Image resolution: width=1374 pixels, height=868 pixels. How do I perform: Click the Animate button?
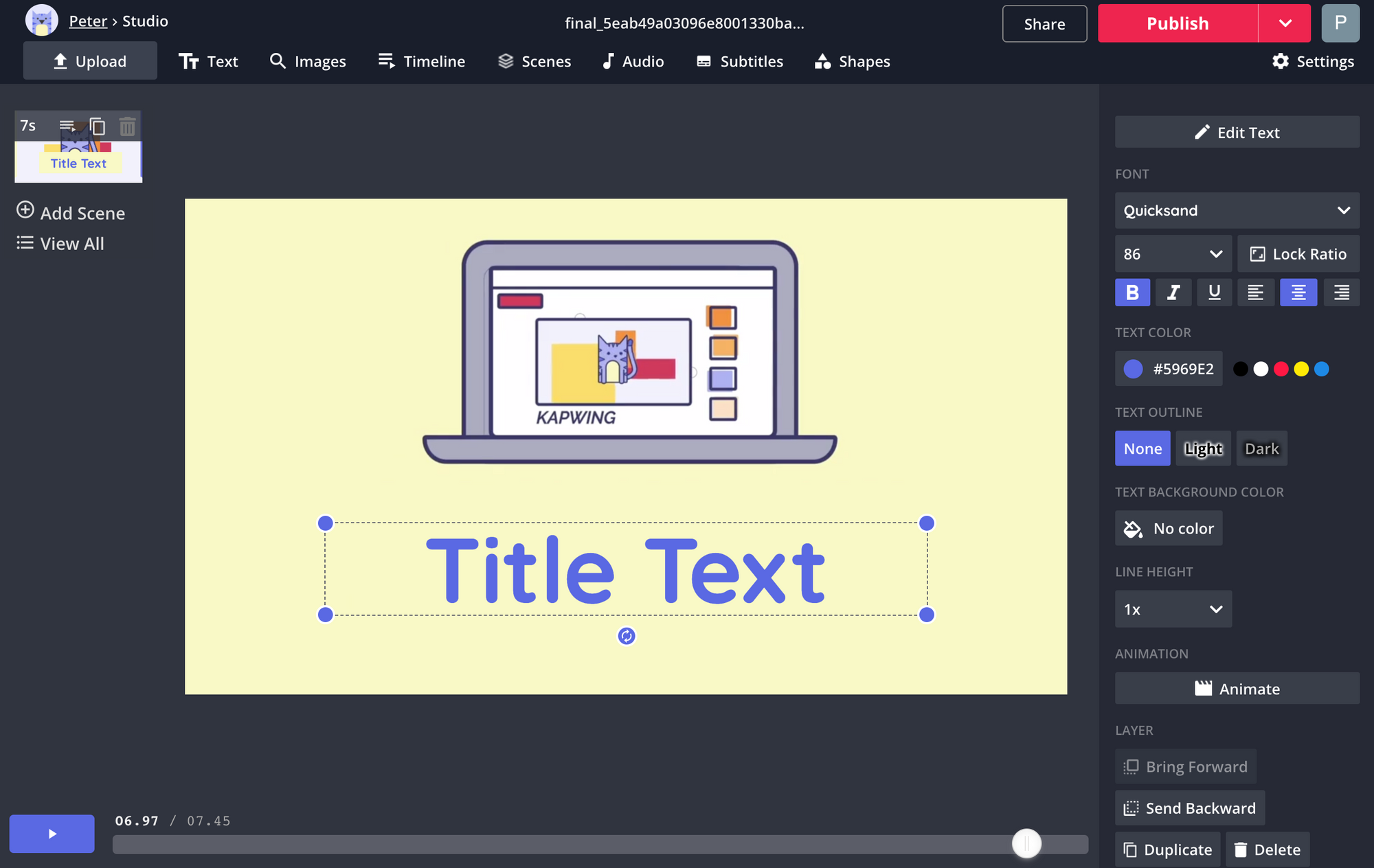1237,689
